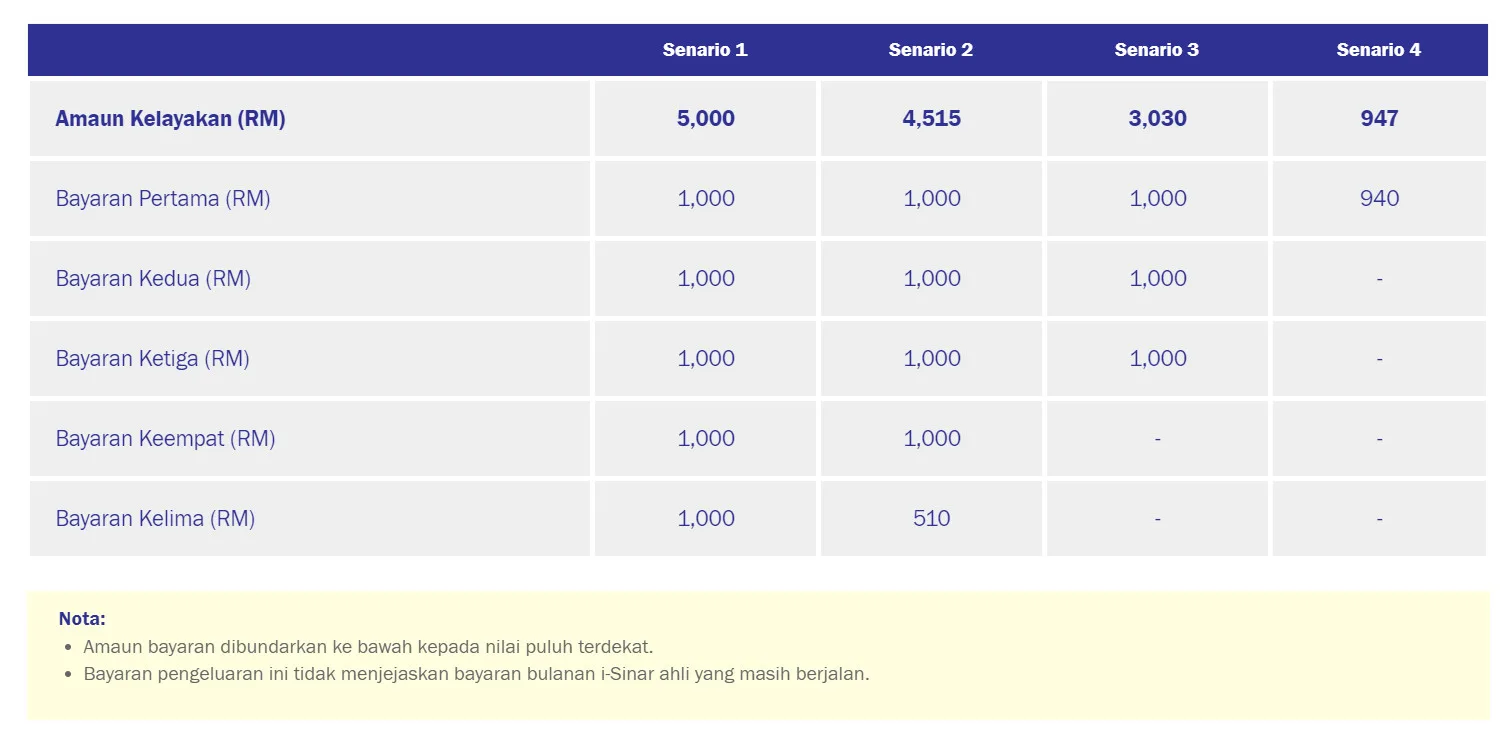Select the 4,515 eligibility amount cell
This screenshot has height=746, width=1511.
932,119
